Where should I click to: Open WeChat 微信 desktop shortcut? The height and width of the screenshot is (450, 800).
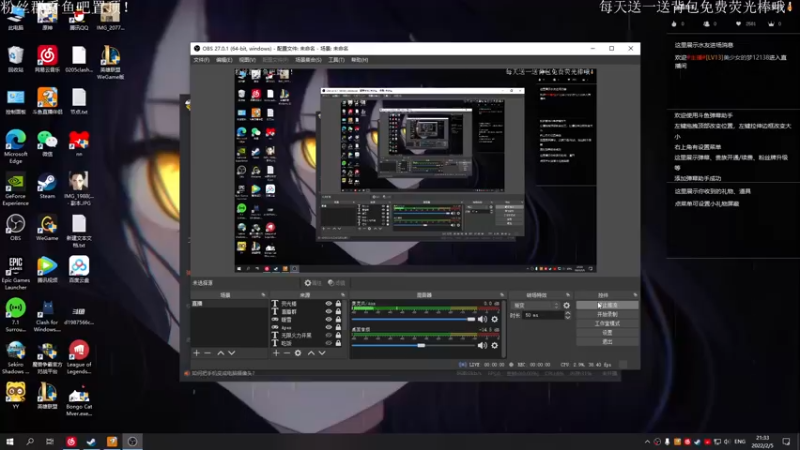pos(47,144)
